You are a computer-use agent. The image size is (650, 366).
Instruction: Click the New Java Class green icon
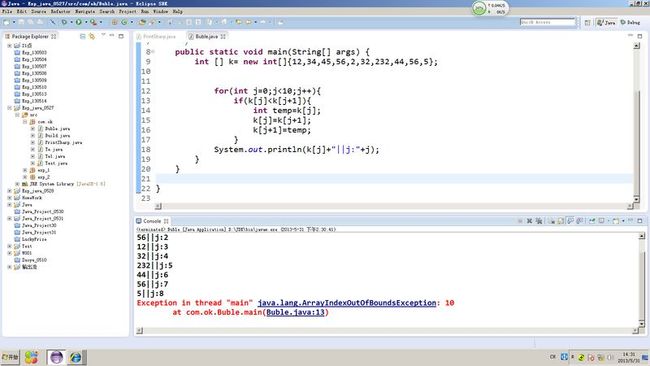[x=124, y=22]
